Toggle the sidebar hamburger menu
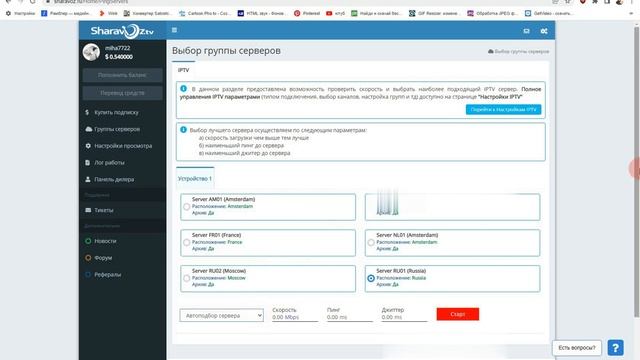Viewport: 640px width, 360px height. click(x=174, y=30)
